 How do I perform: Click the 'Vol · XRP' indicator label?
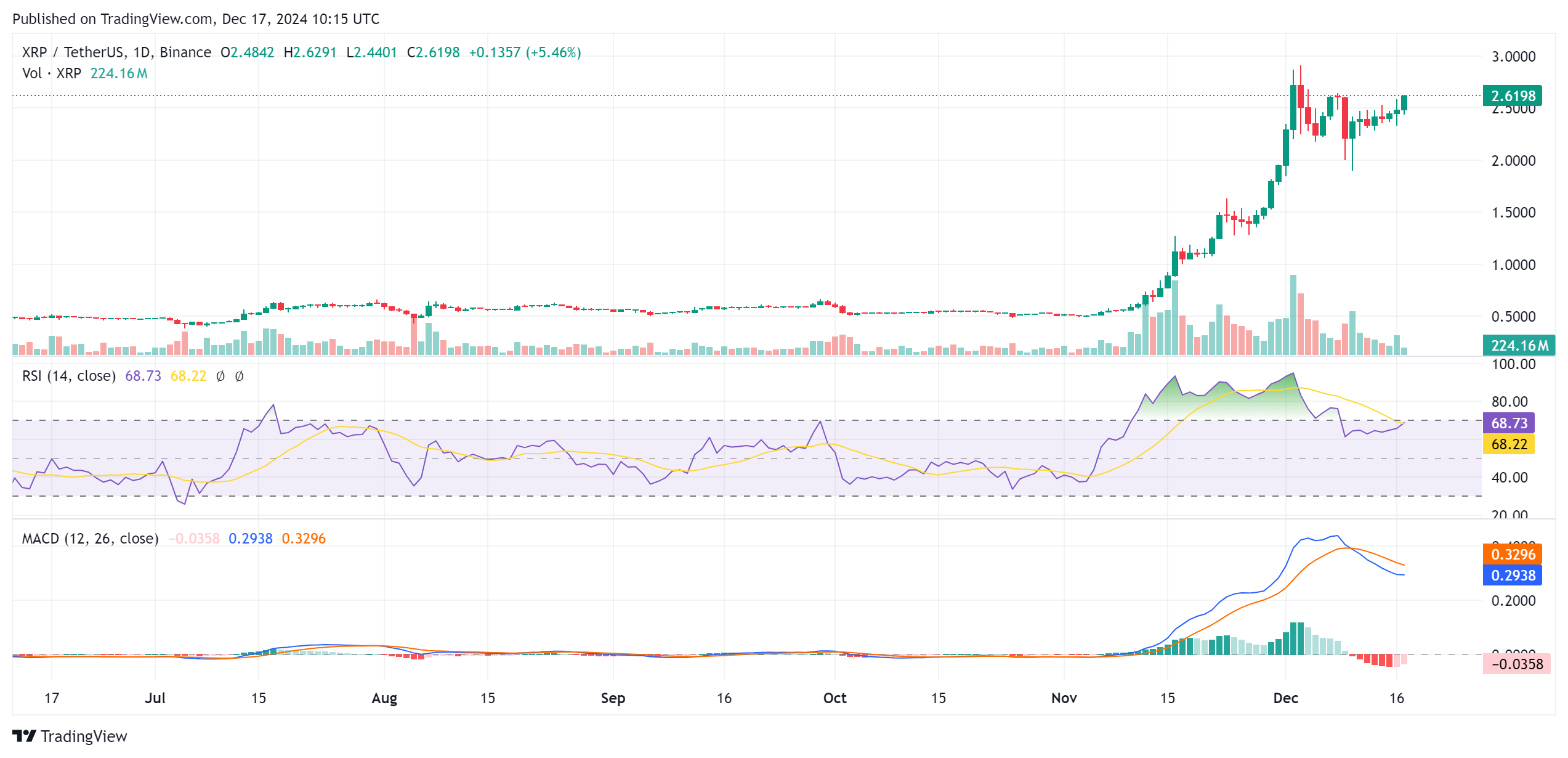pyautogui.click(x=52, y=73)
